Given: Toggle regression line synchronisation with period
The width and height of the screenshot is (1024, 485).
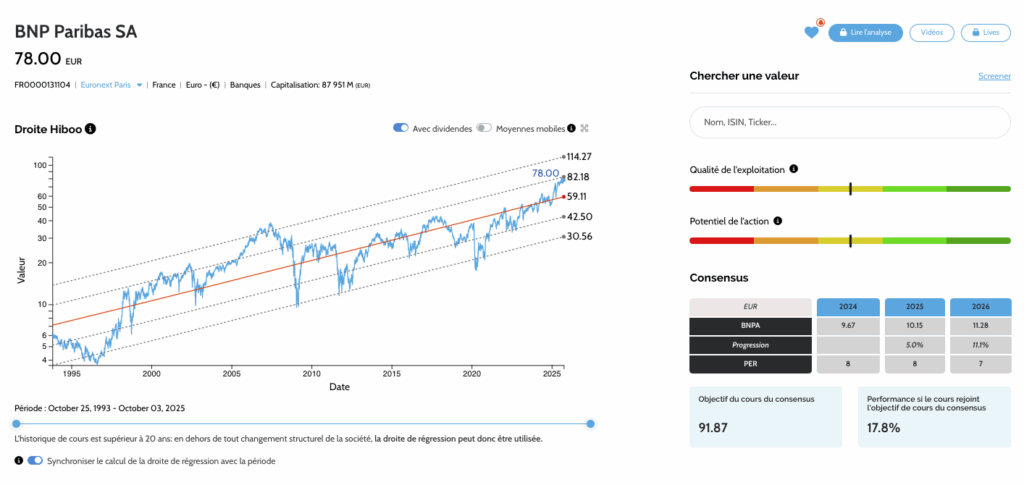Looking at the screenshot, I should 36,461.
